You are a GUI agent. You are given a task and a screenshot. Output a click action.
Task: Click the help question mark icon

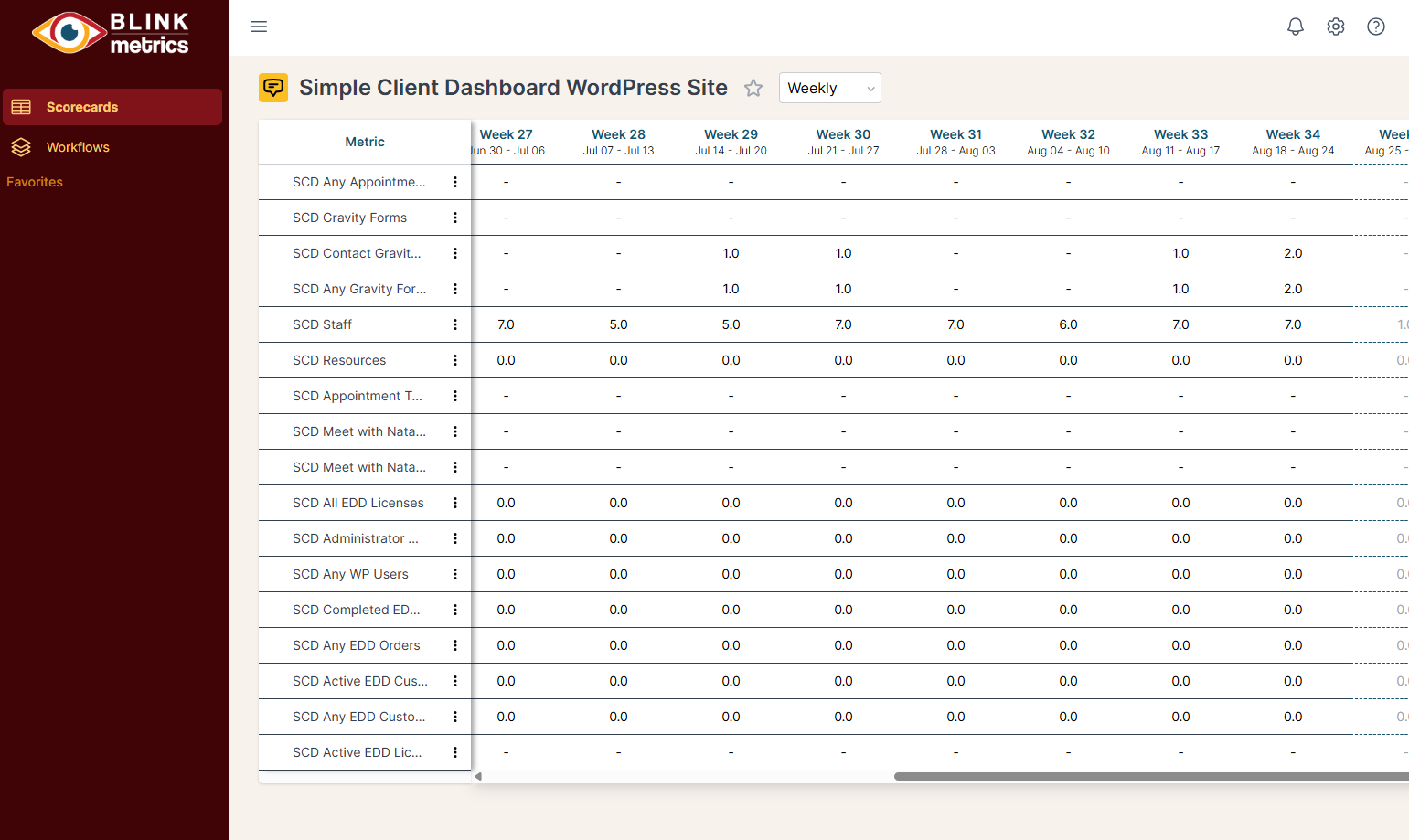1375,27
